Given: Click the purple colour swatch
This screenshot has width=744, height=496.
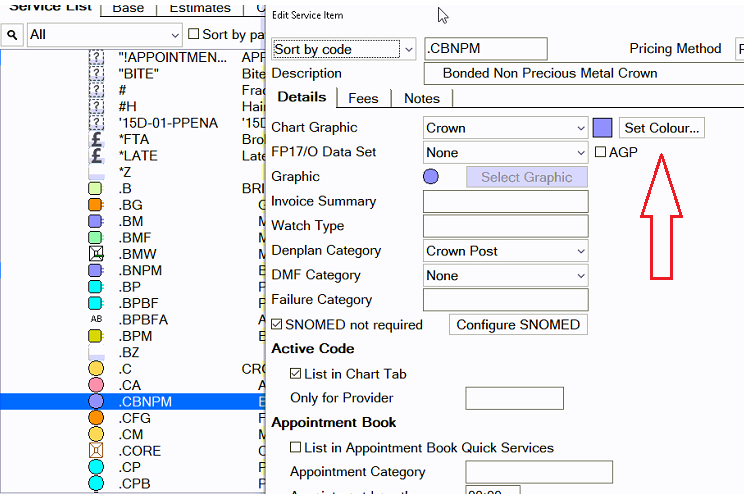Looking at the screenshot, I should coord(603,128).
